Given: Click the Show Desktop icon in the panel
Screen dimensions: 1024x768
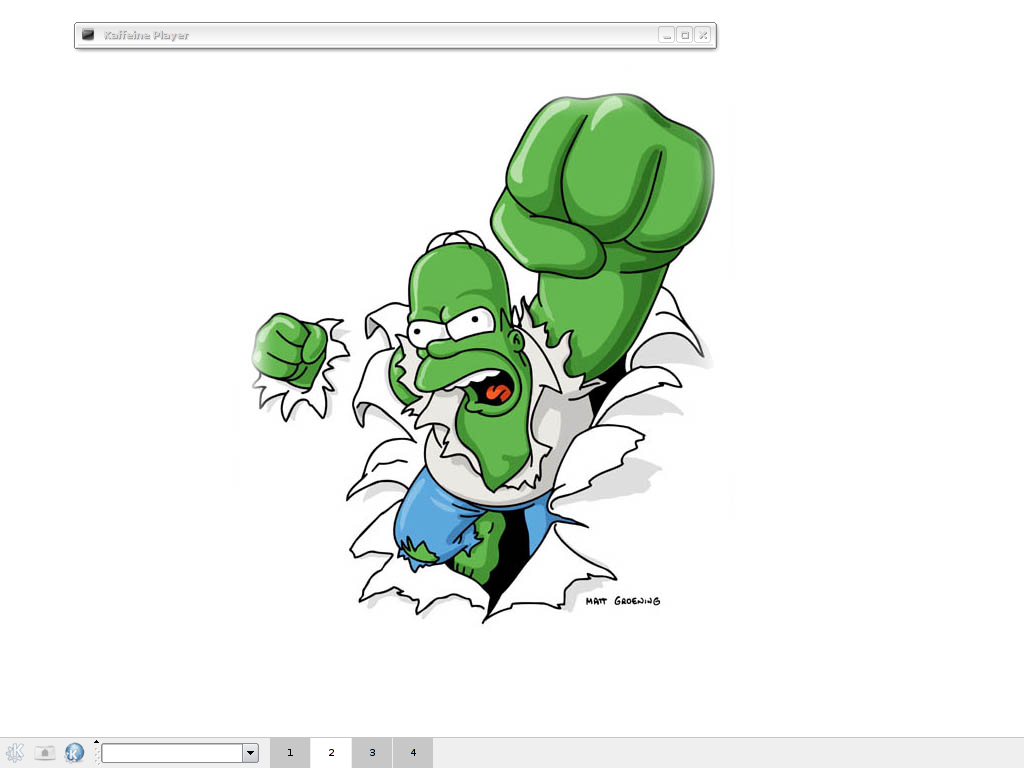Looking at the screenshot, I should click(44, 752).
